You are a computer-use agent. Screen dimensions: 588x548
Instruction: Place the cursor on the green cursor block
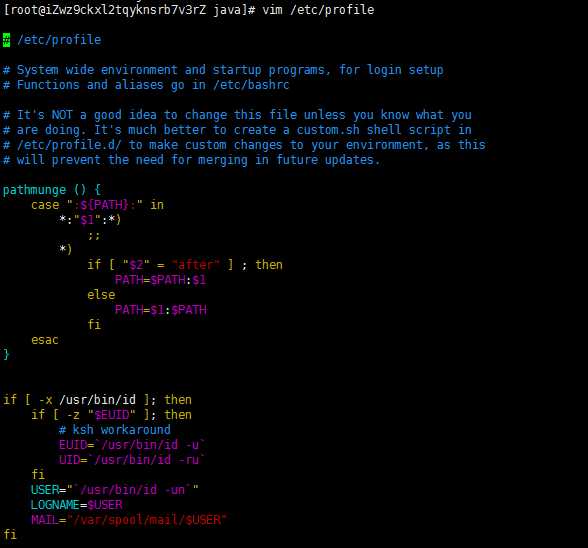(x=6, y=40)
